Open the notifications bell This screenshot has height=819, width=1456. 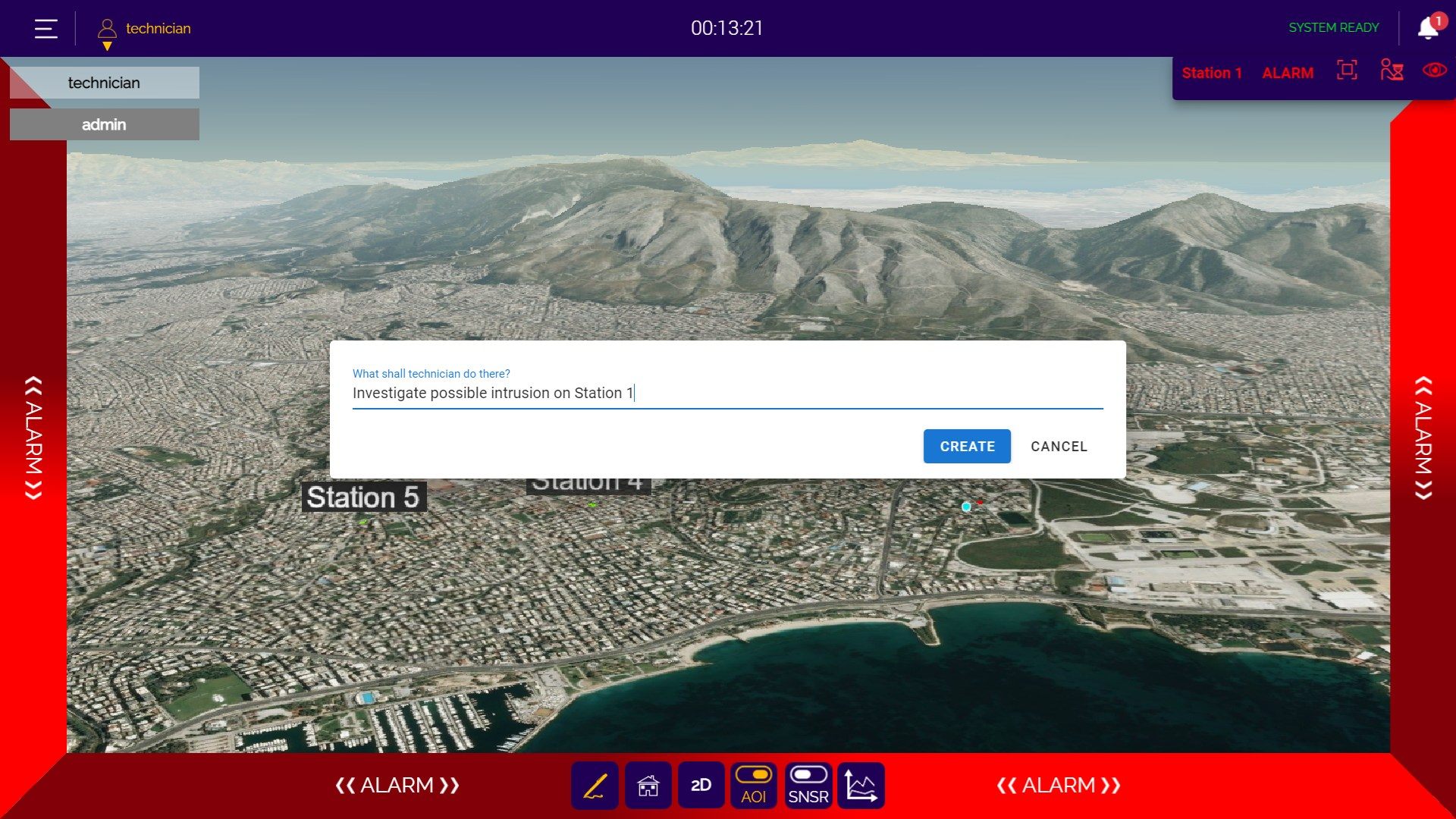point(1428,28)
